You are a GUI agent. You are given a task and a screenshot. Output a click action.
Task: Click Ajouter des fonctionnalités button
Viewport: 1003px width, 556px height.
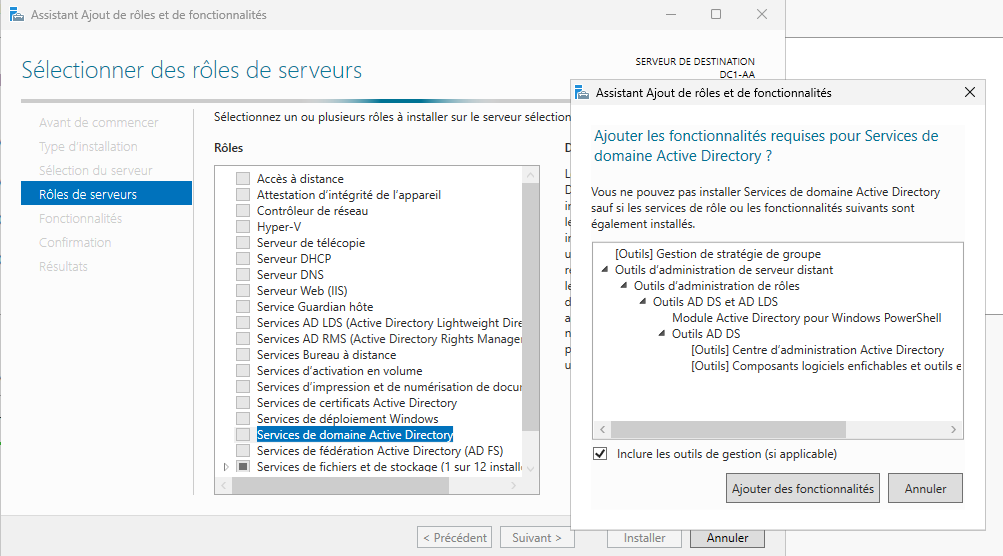point(803,488)
